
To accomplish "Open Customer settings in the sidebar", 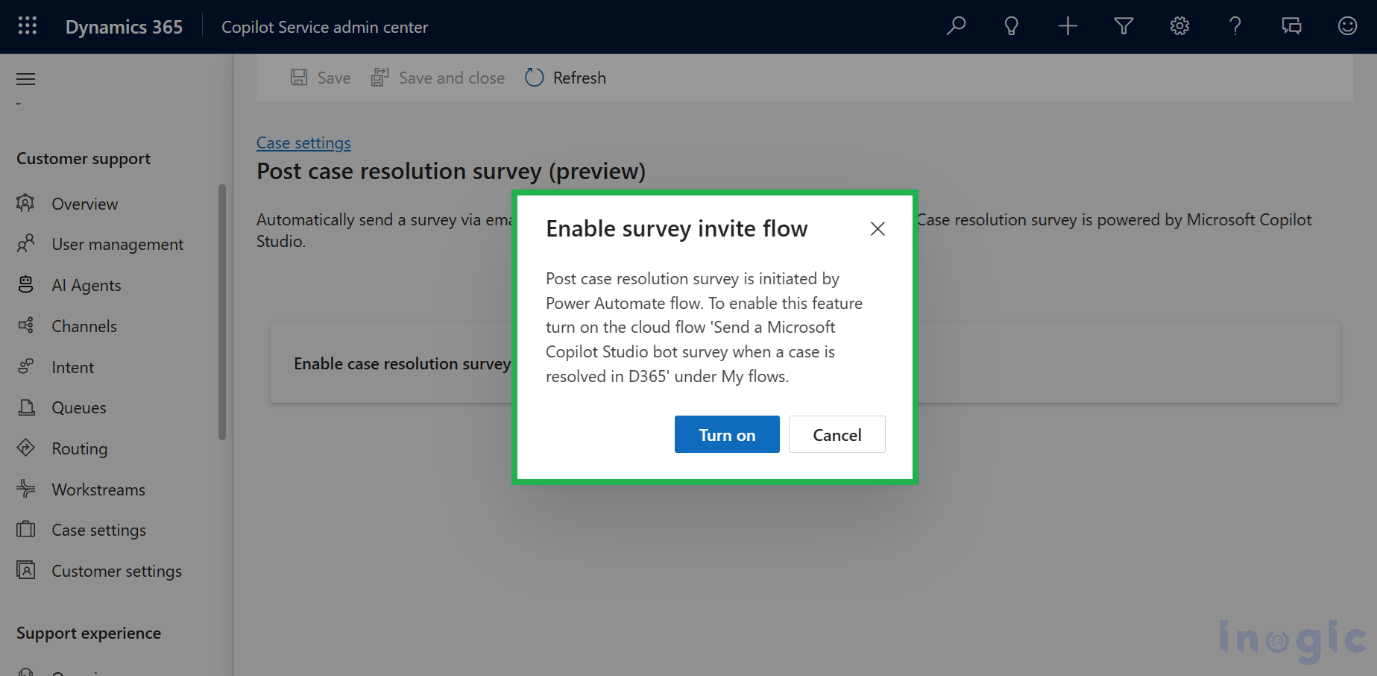I will click(116, 572).
